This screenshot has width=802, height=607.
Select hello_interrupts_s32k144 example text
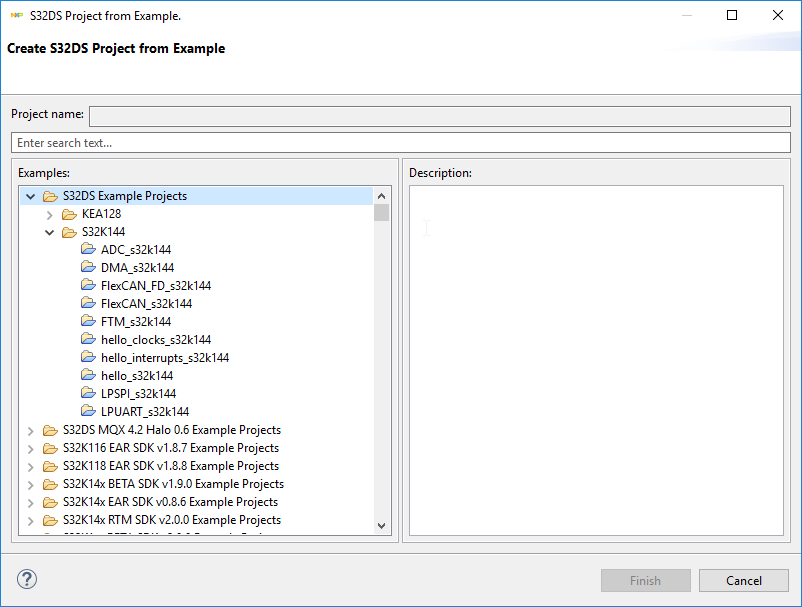click(x=165, y=357)
